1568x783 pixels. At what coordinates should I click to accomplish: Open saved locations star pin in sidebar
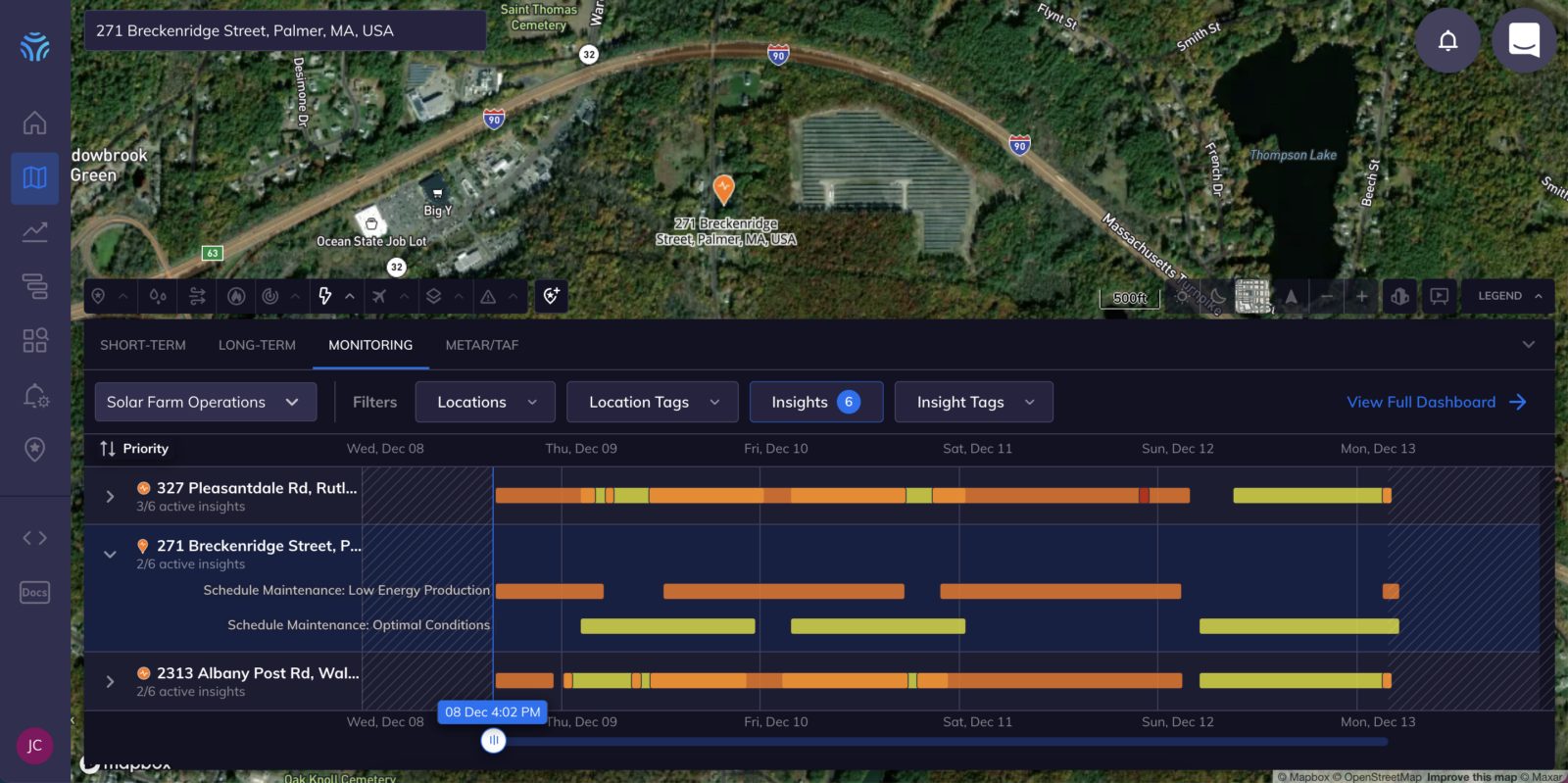click(x=34, y=449)
